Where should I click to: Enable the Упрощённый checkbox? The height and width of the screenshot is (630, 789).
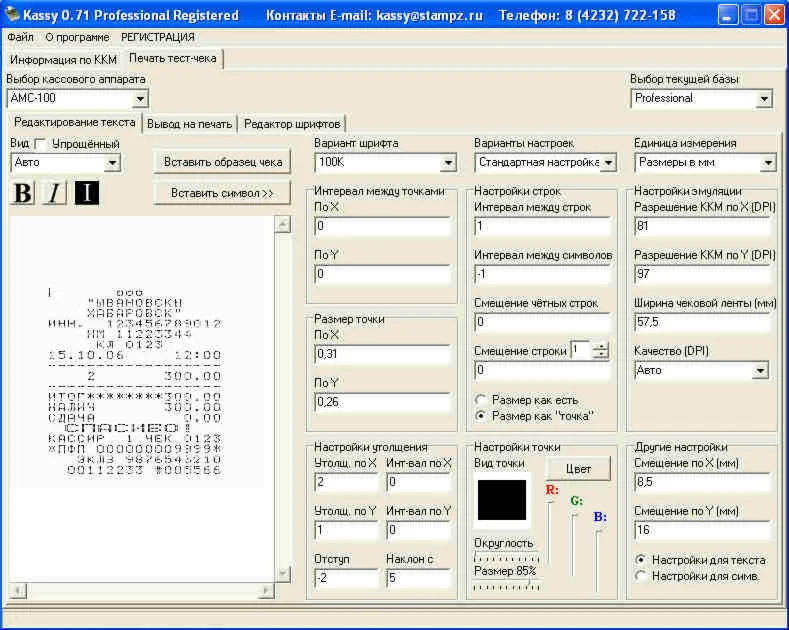click(x=41, y=144)
